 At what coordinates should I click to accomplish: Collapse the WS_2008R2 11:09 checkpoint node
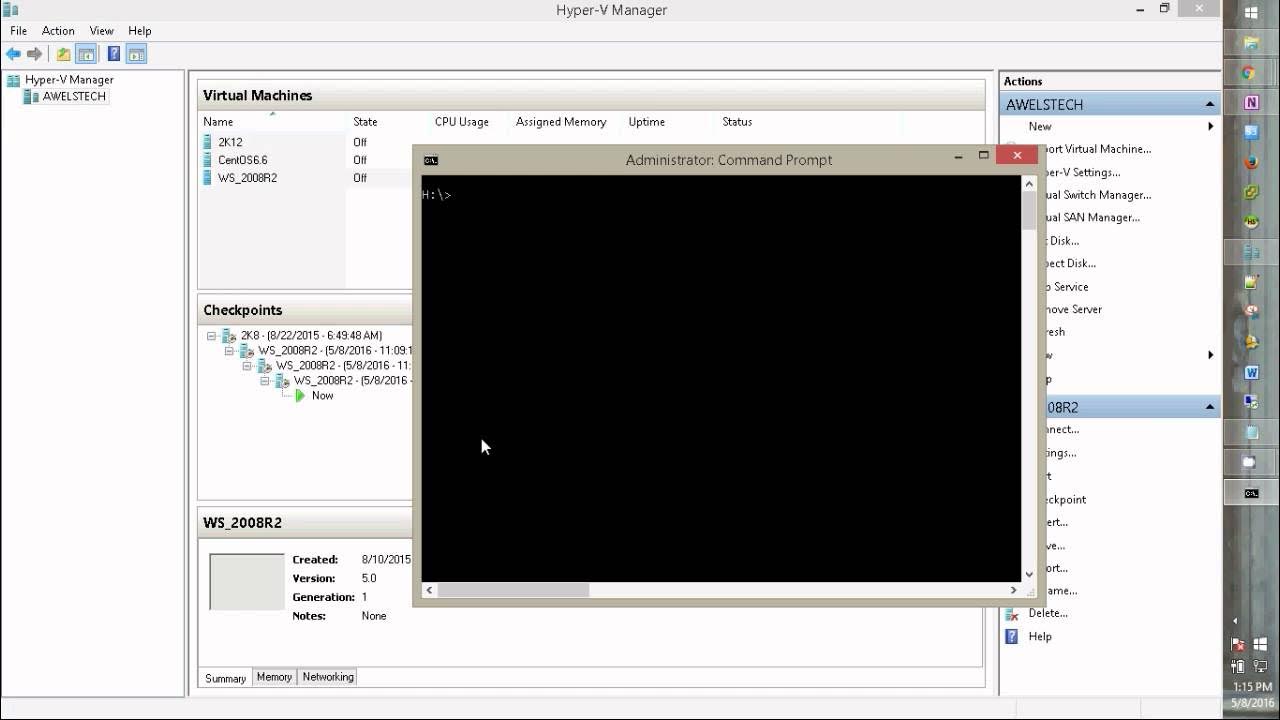[229, 351]
